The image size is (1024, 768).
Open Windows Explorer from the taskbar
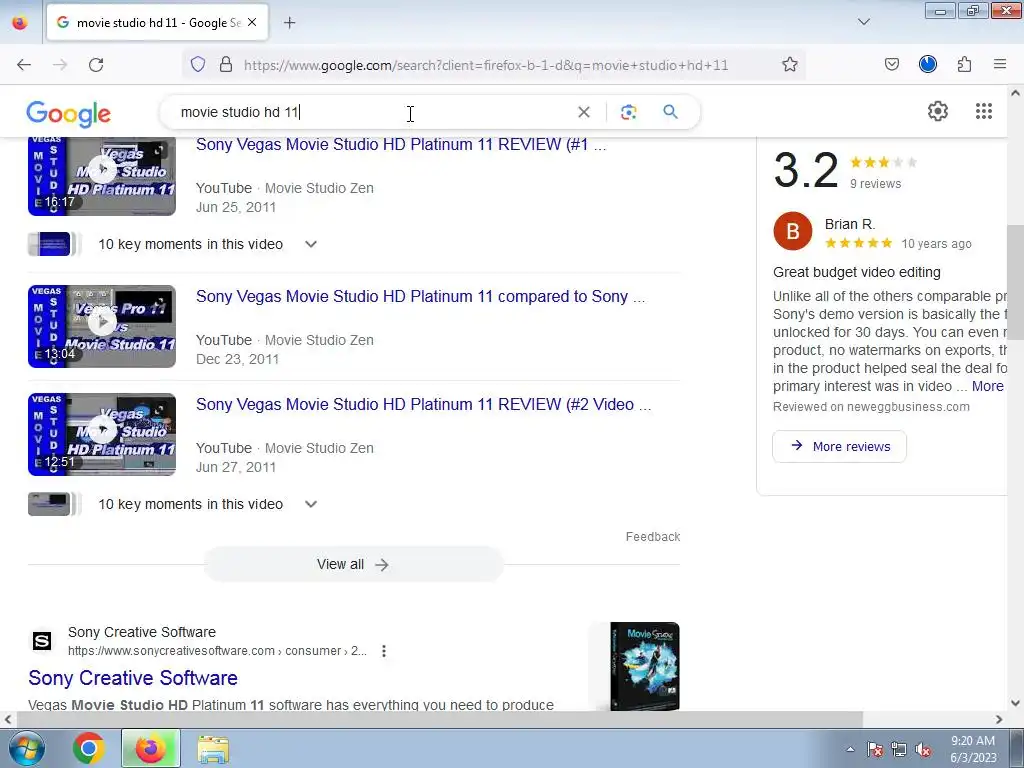[x=213, y=748]
